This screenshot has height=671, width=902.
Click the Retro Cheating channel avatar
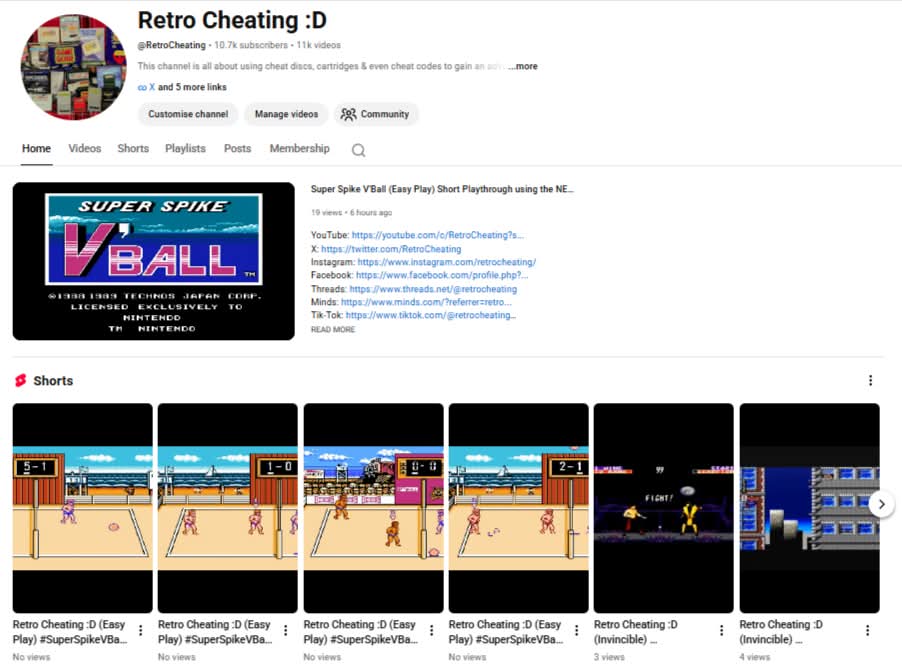[74, 67]
